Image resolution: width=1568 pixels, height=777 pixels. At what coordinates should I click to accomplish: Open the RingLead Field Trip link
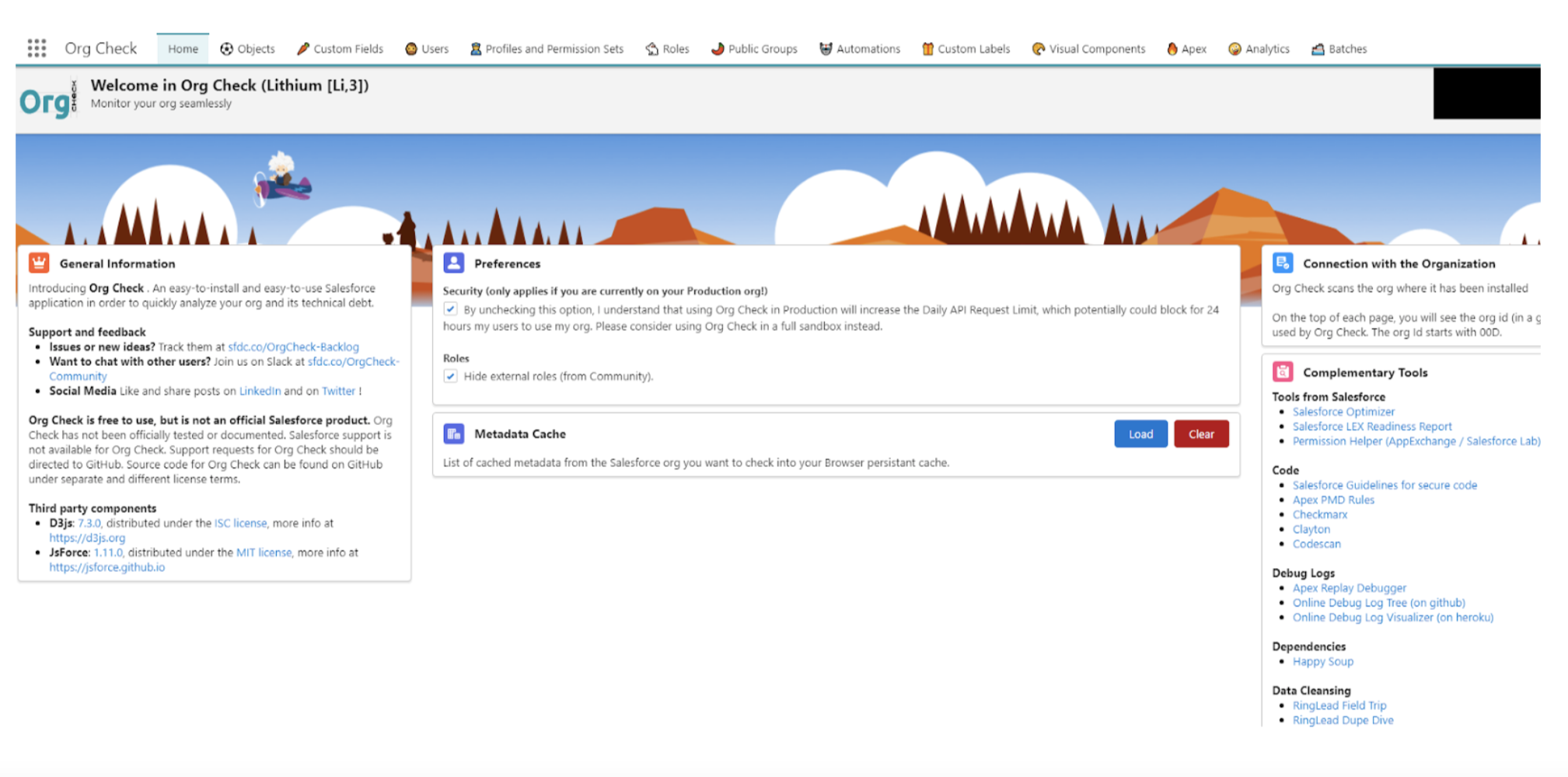click(x=1339, y=706)
